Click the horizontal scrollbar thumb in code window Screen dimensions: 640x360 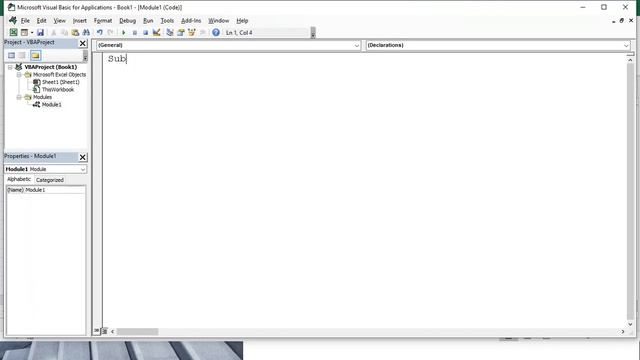[138, 332]
